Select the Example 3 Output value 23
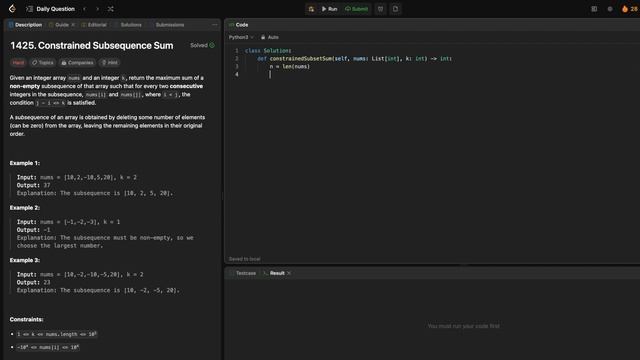The height and width of the screenshot is (360, 640). click(x=47, y=282)
